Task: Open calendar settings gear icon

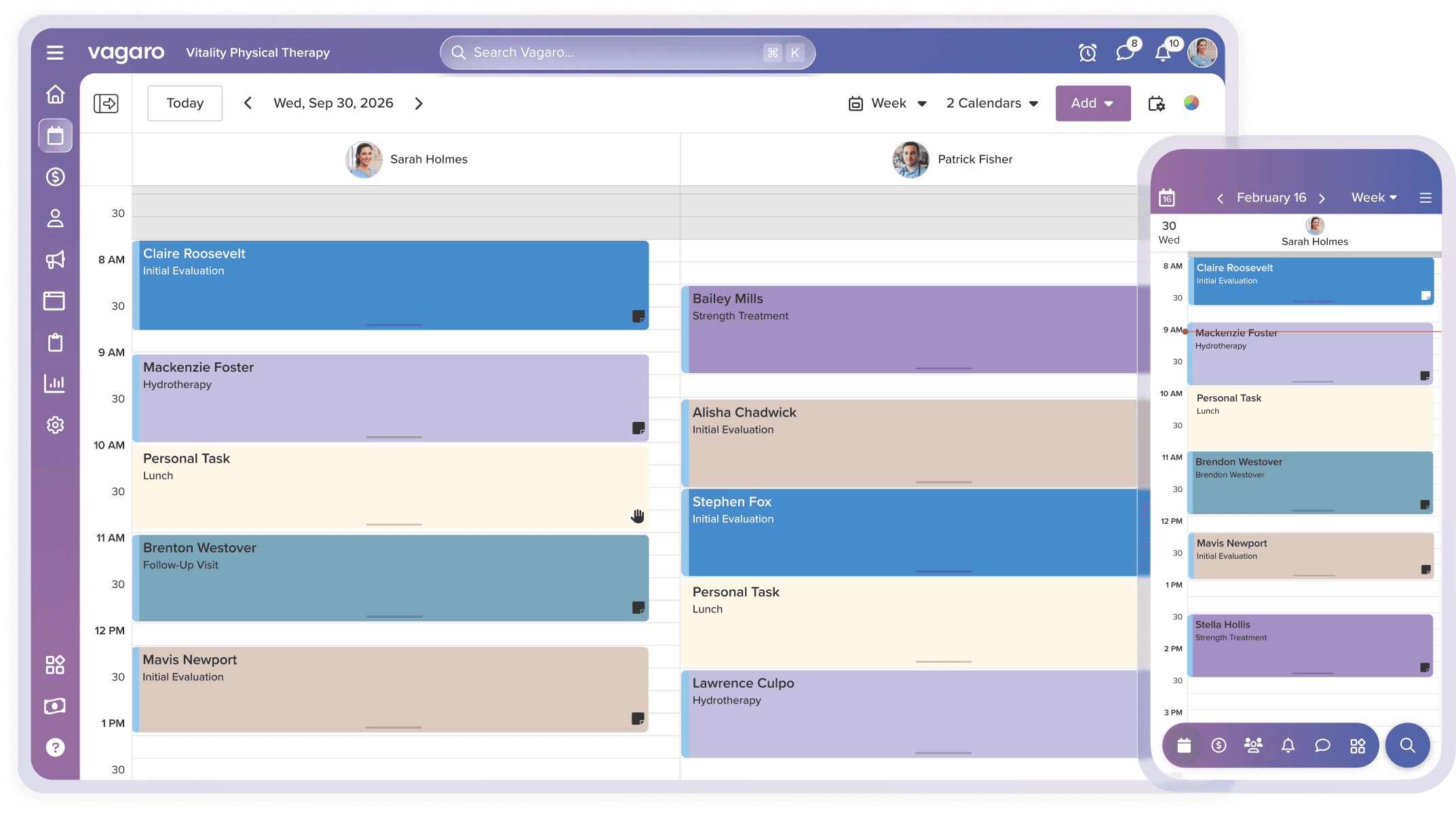Action: click(1156, 104)
